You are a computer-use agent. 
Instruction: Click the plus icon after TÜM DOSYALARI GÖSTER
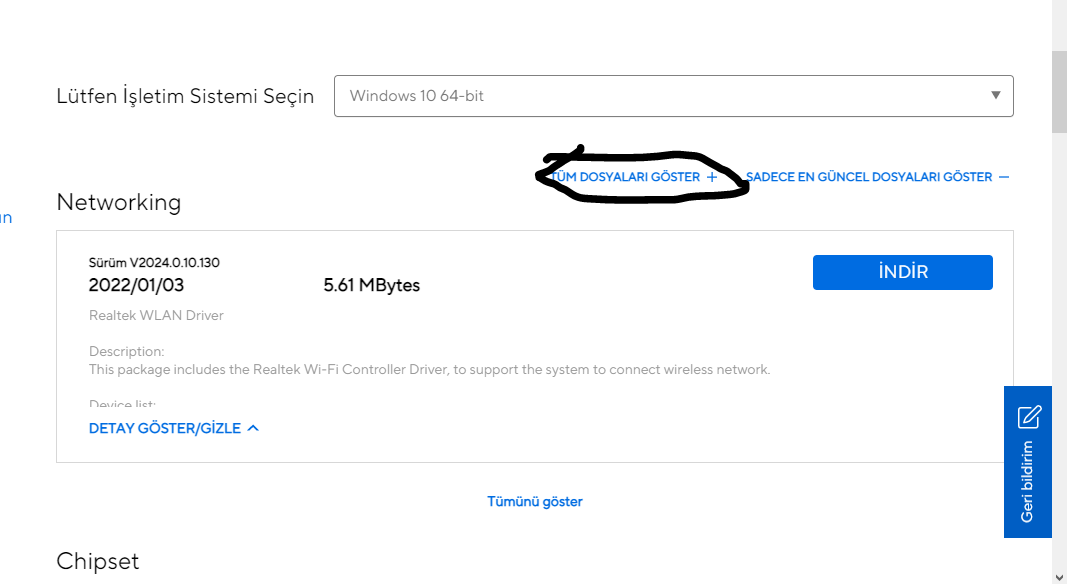[712, 177]
